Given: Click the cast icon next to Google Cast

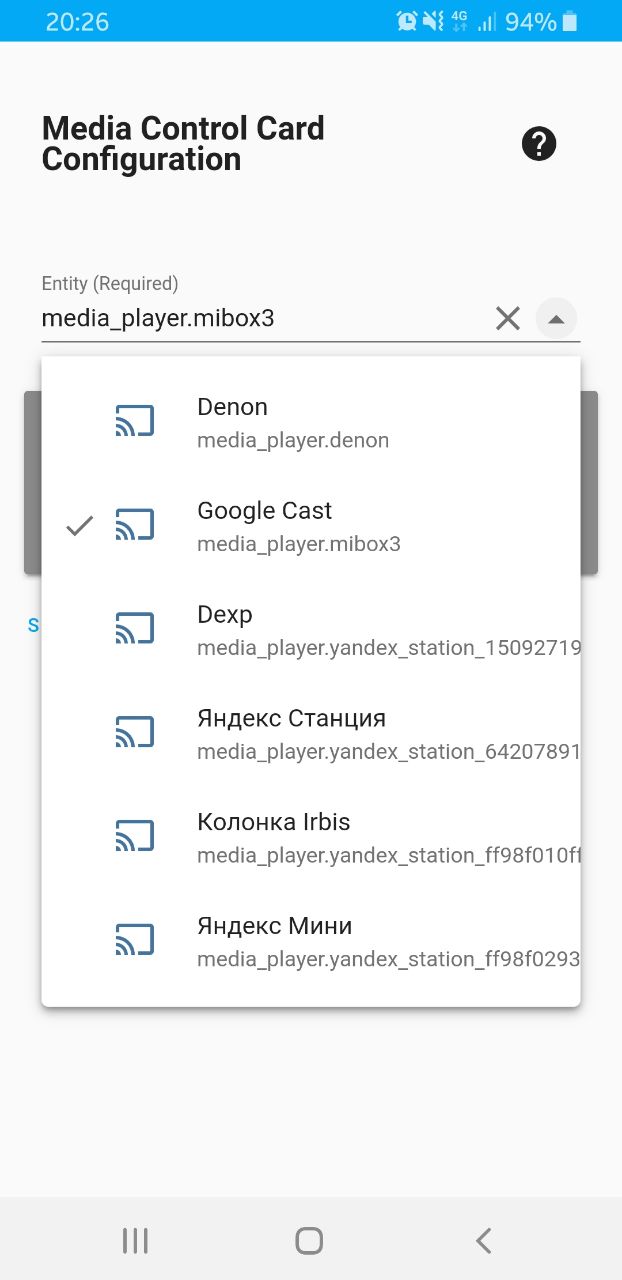Looking at the screenshot, I should [135, 525].
